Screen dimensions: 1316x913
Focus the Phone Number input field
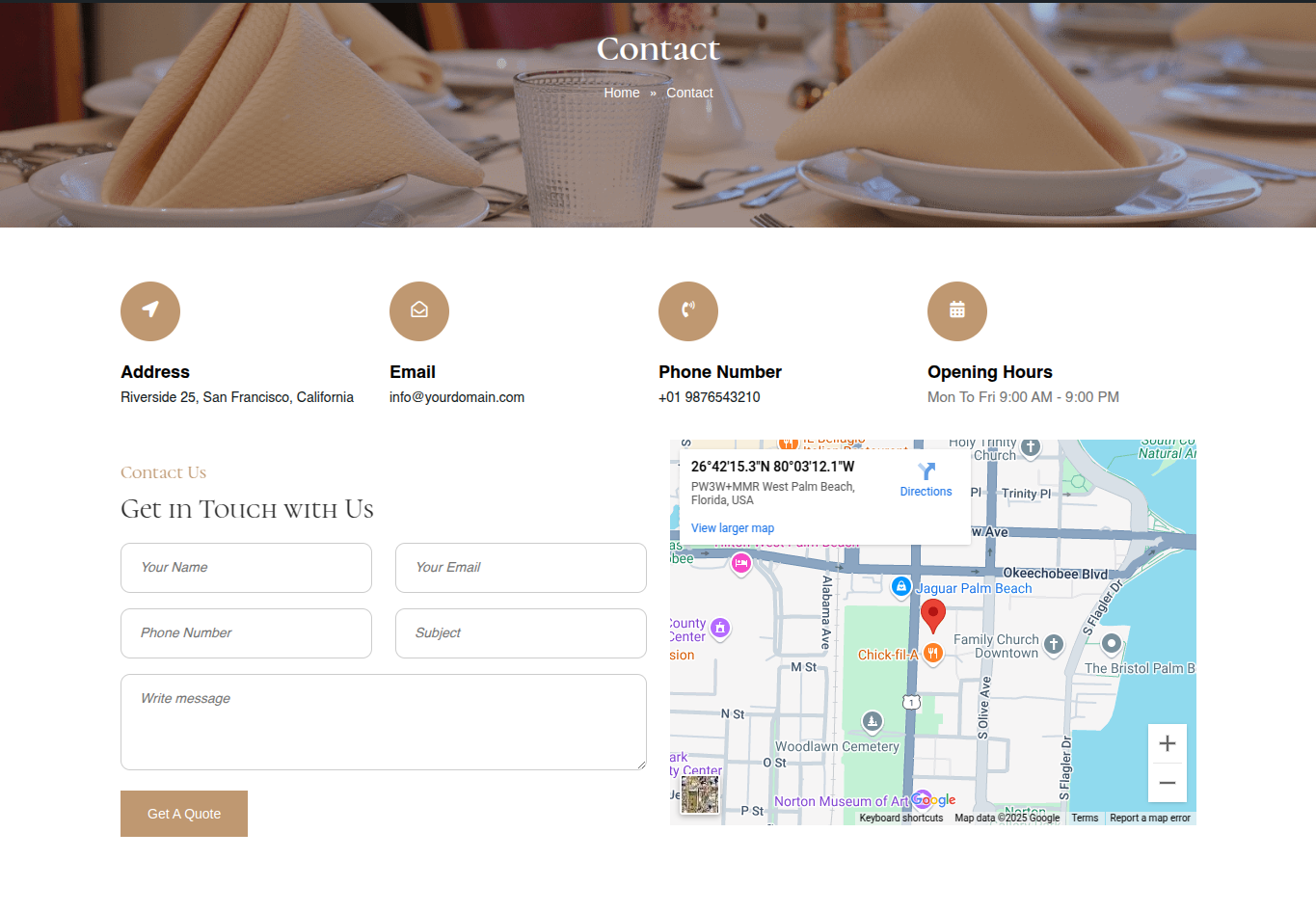coord(246,633)
